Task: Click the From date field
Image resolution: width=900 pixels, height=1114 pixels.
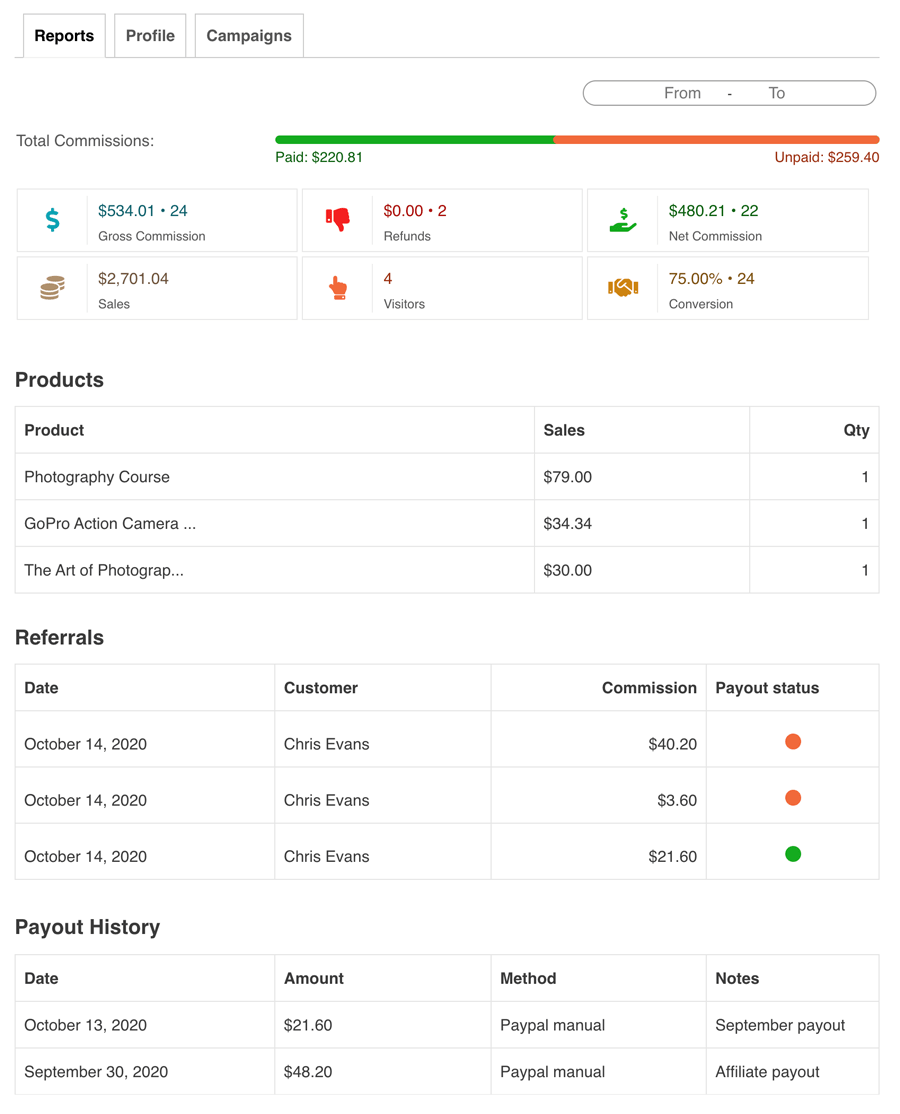Action: tap(682, 93)
